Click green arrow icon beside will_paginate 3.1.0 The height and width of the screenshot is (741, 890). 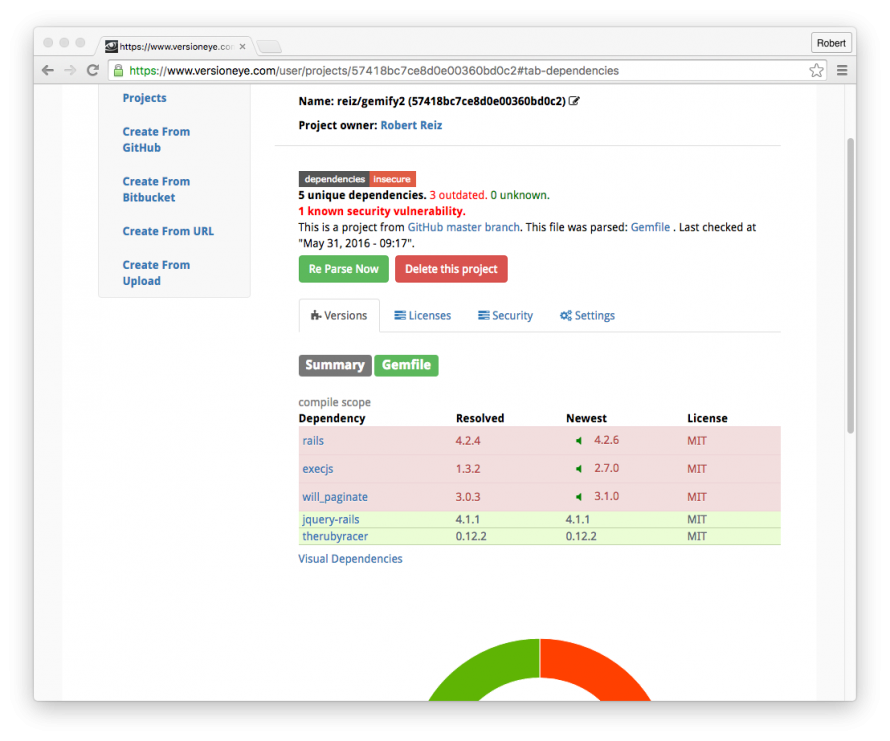coord(578,497)
